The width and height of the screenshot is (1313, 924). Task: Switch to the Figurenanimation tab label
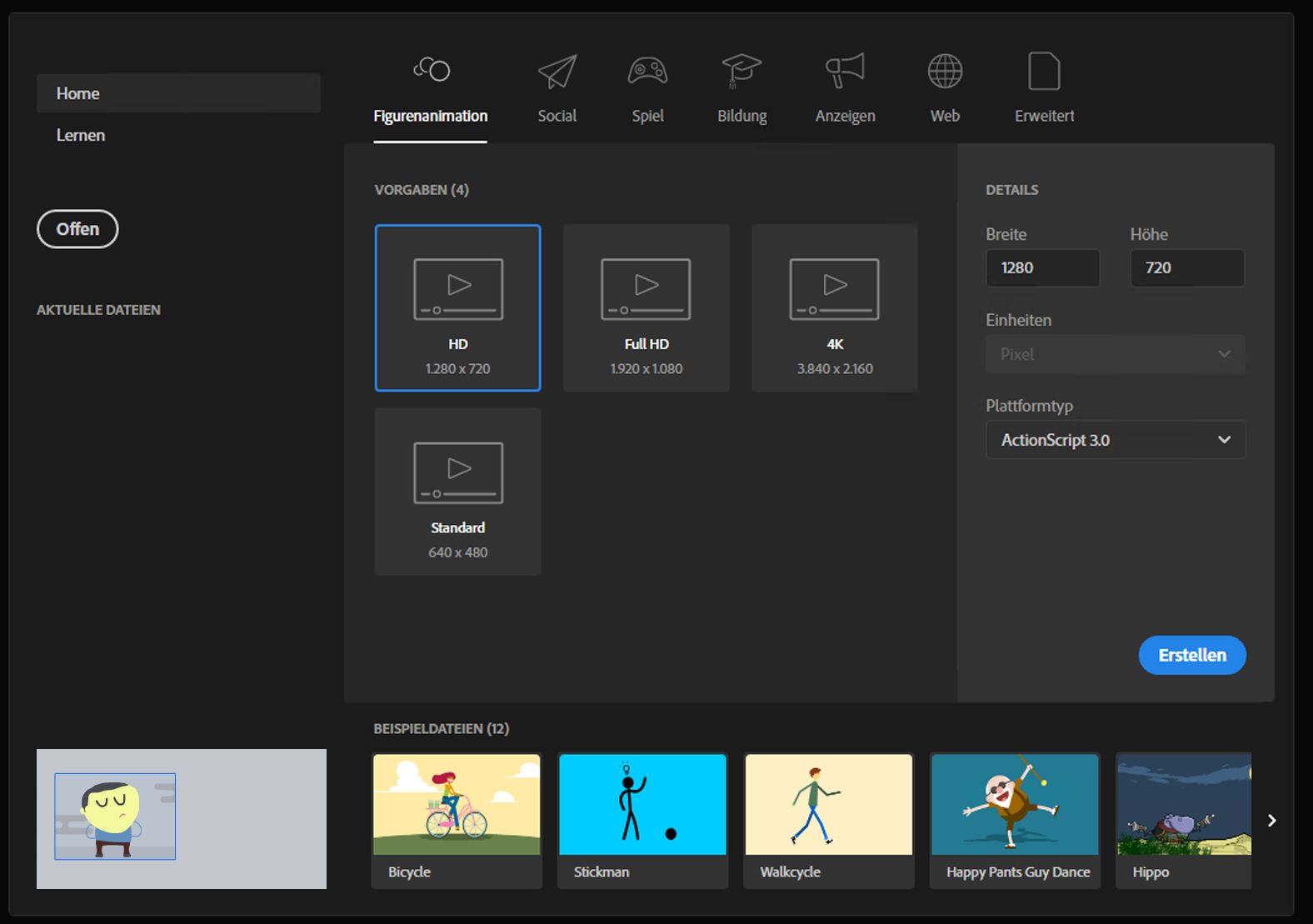(x=431, y=116)
